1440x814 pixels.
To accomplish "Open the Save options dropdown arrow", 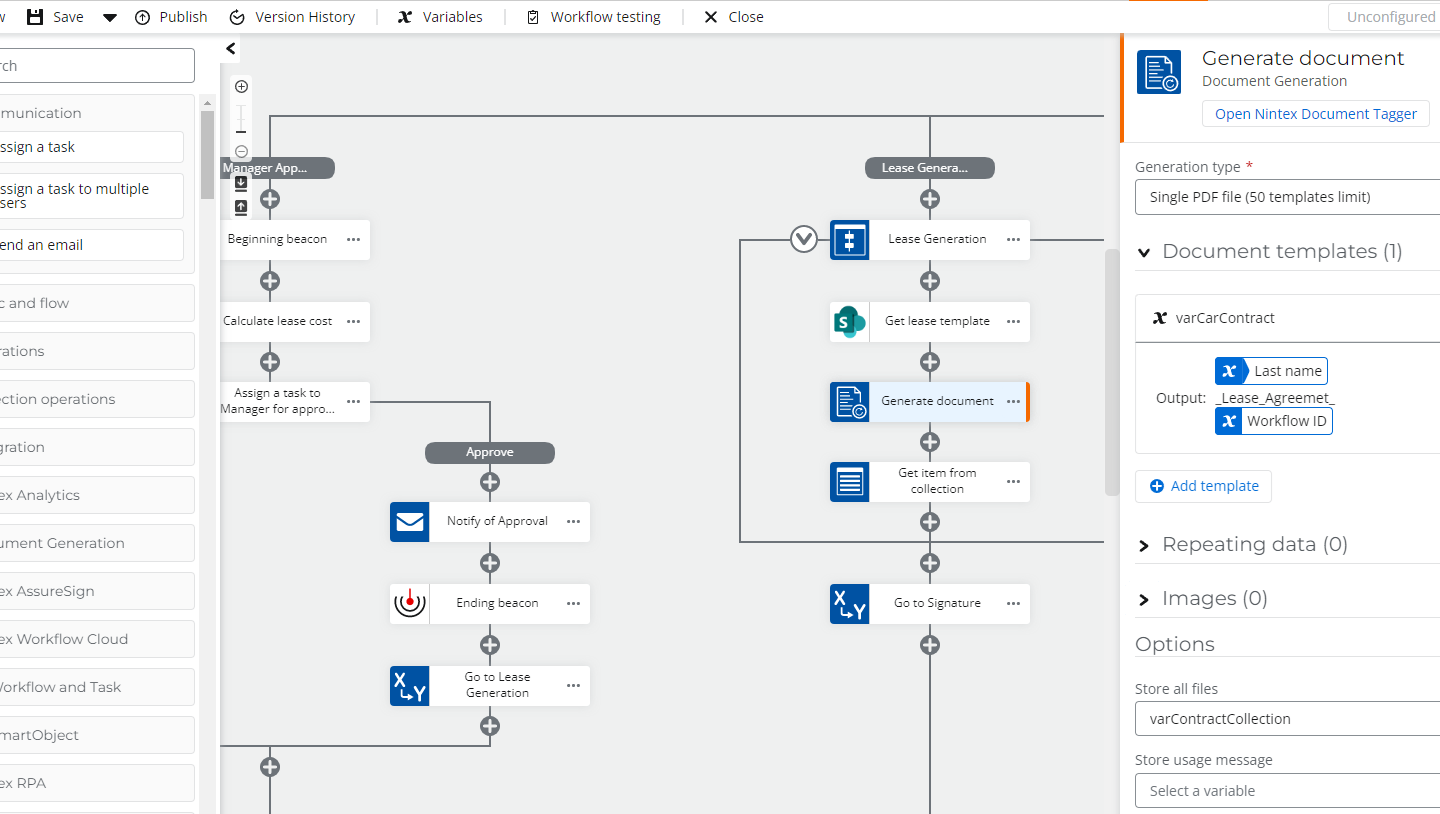I will 110,18.
